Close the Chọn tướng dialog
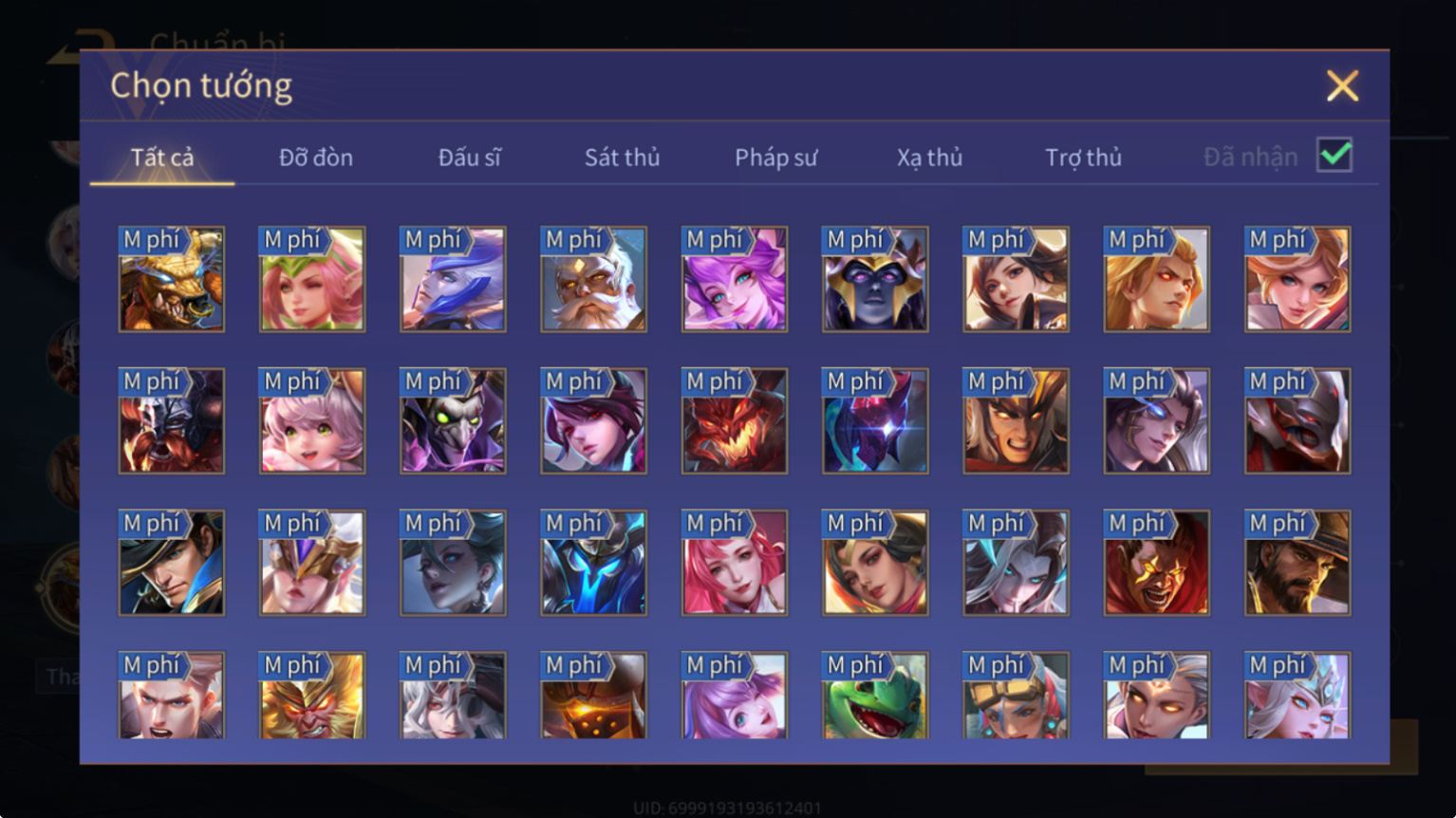This screenshot has width=1456, height=818. pos(1342,85)
